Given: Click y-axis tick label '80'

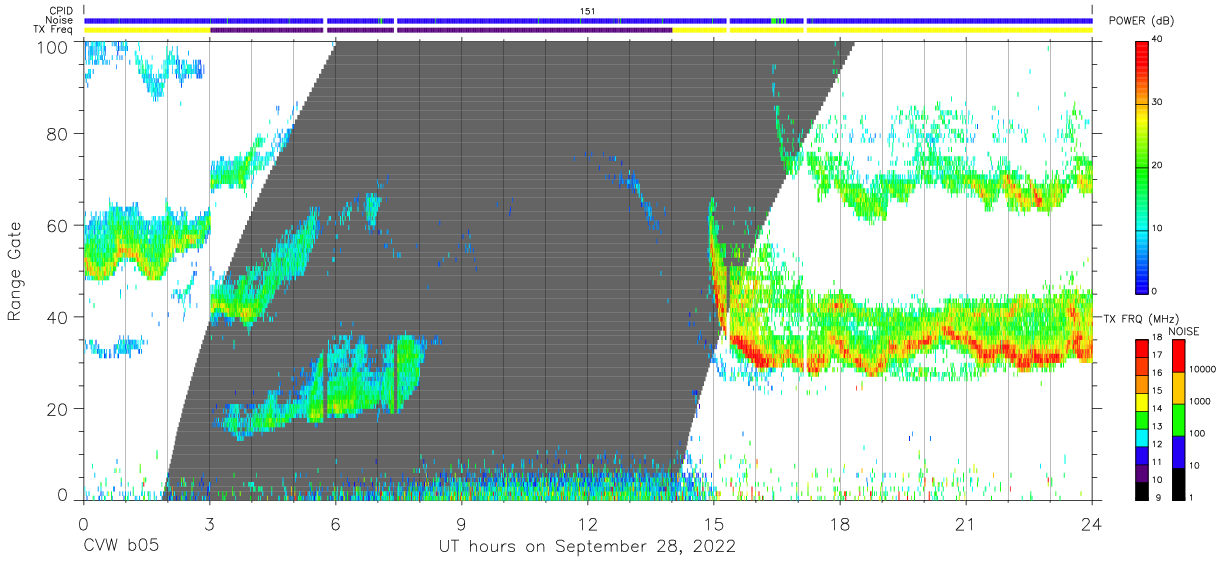Looking at the screenshot, I should [x=59, y=133].
